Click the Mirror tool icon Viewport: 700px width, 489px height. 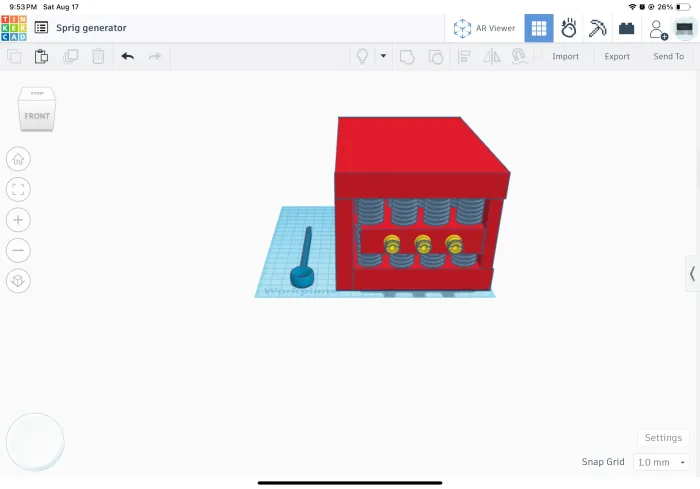492,57
